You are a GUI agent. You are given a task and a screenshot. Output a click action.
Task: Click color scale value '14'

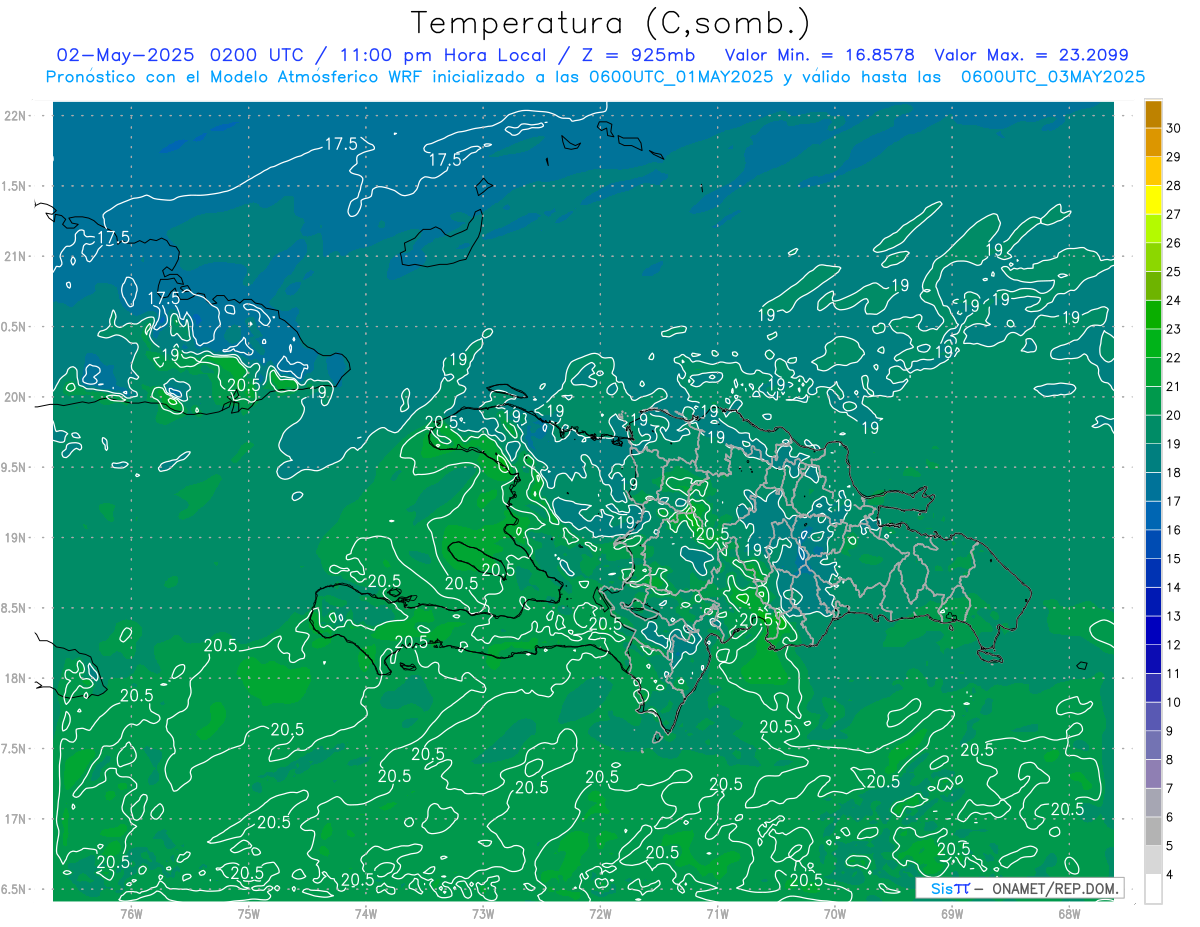[x=1174, y=587]
